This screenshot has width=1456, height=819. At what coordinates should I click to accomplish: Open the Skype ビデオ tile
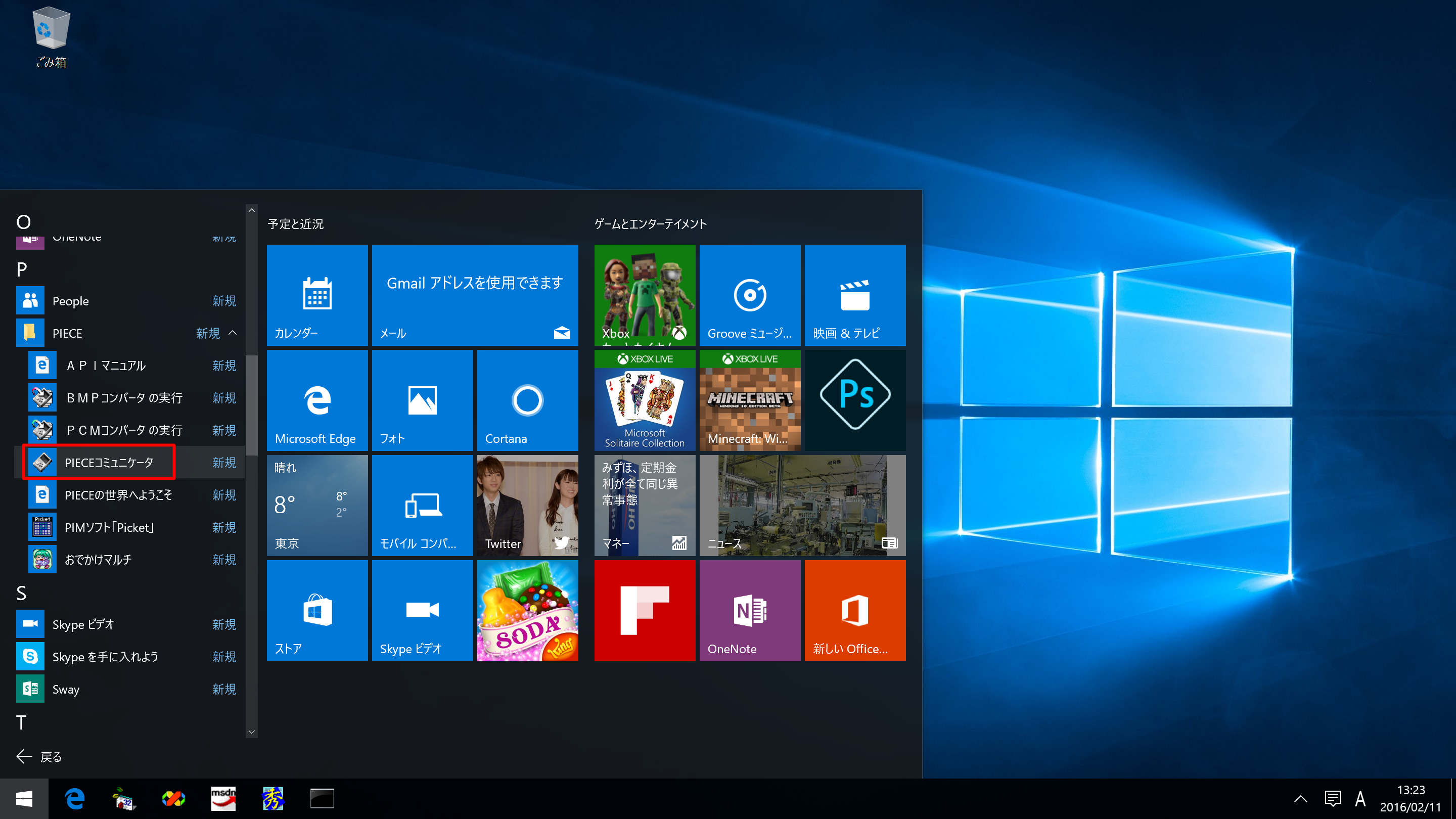(x=422, y=610)
